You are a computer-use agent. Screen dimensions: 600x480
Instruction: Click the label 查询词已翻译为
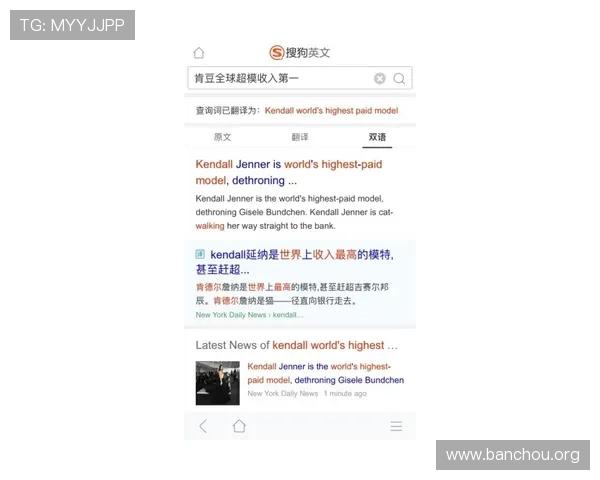(228, 111)
